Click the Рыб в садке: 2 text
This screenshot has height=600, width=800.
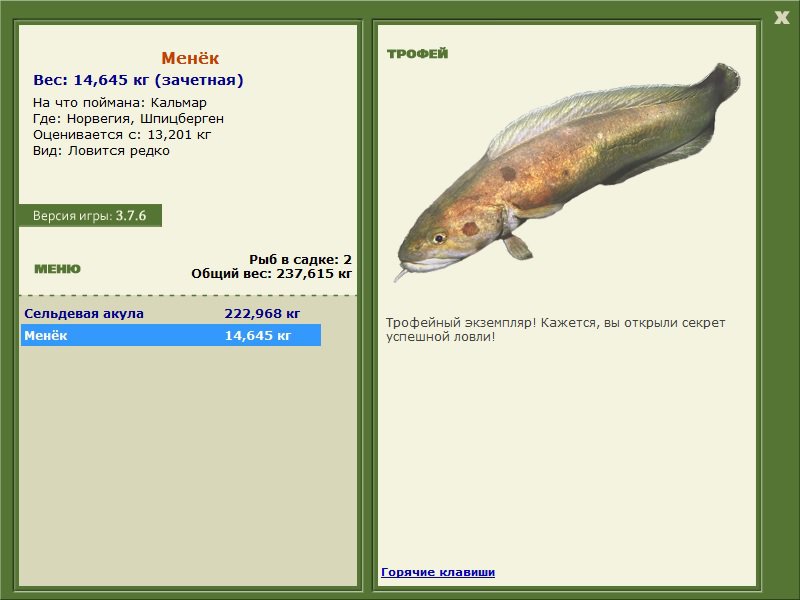point(301,260)
